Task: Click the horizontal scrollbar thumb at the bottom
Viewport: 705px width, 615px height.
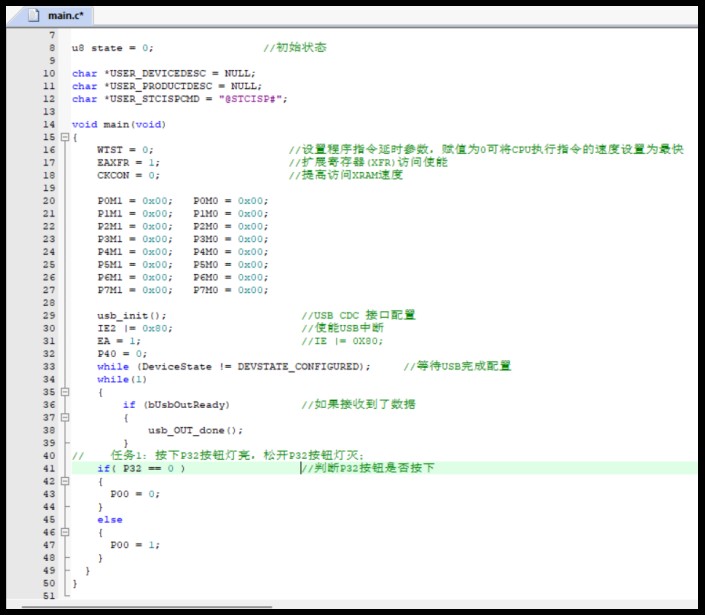Action: [x=146, y=606]
